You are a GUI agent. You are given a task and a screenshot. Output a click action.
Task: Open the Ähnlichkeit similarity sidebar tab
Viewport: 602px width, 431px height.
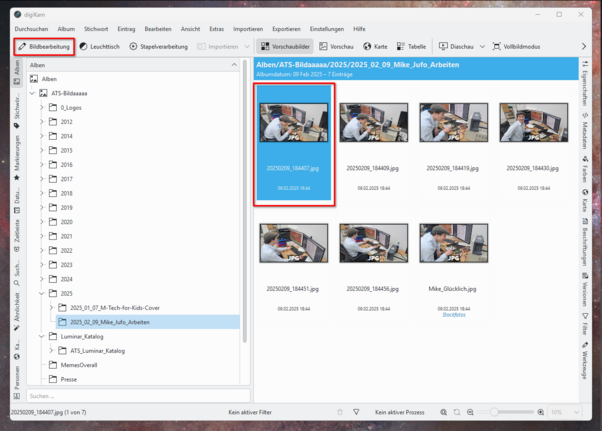coord(17,312)
